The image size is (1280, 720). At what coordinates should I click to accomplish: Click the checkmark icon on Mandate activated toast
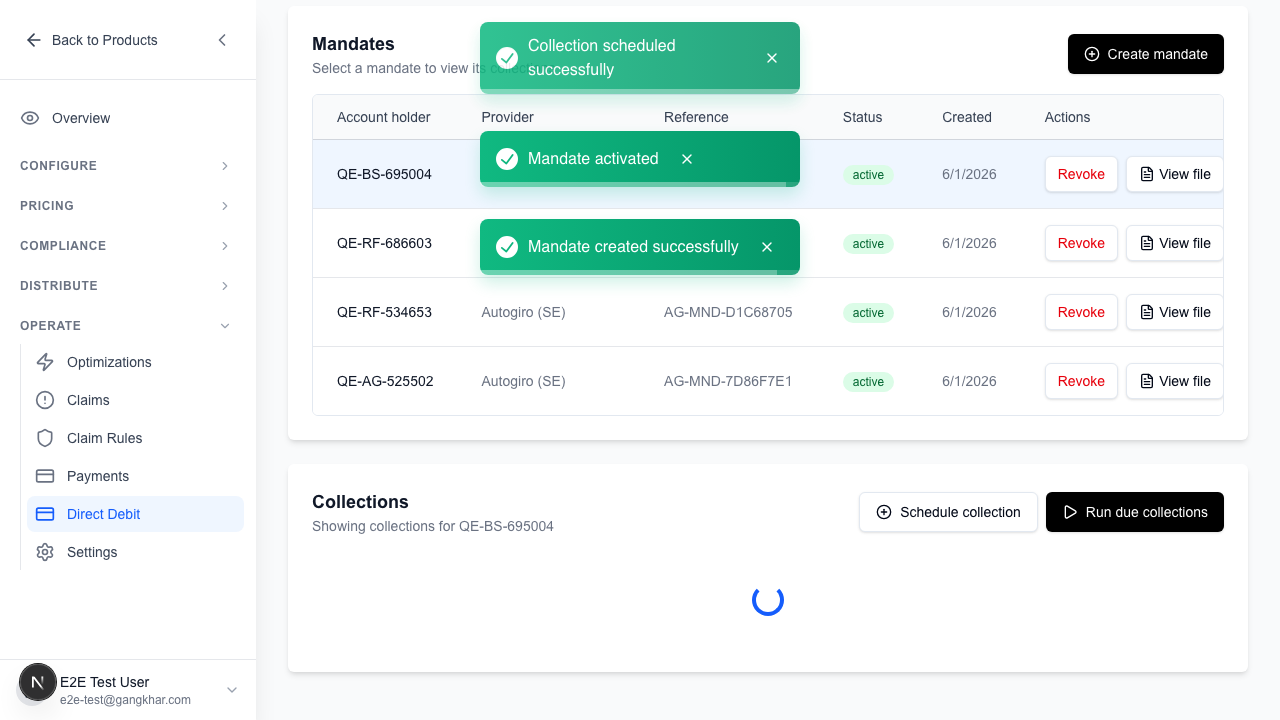pos(507,159)
